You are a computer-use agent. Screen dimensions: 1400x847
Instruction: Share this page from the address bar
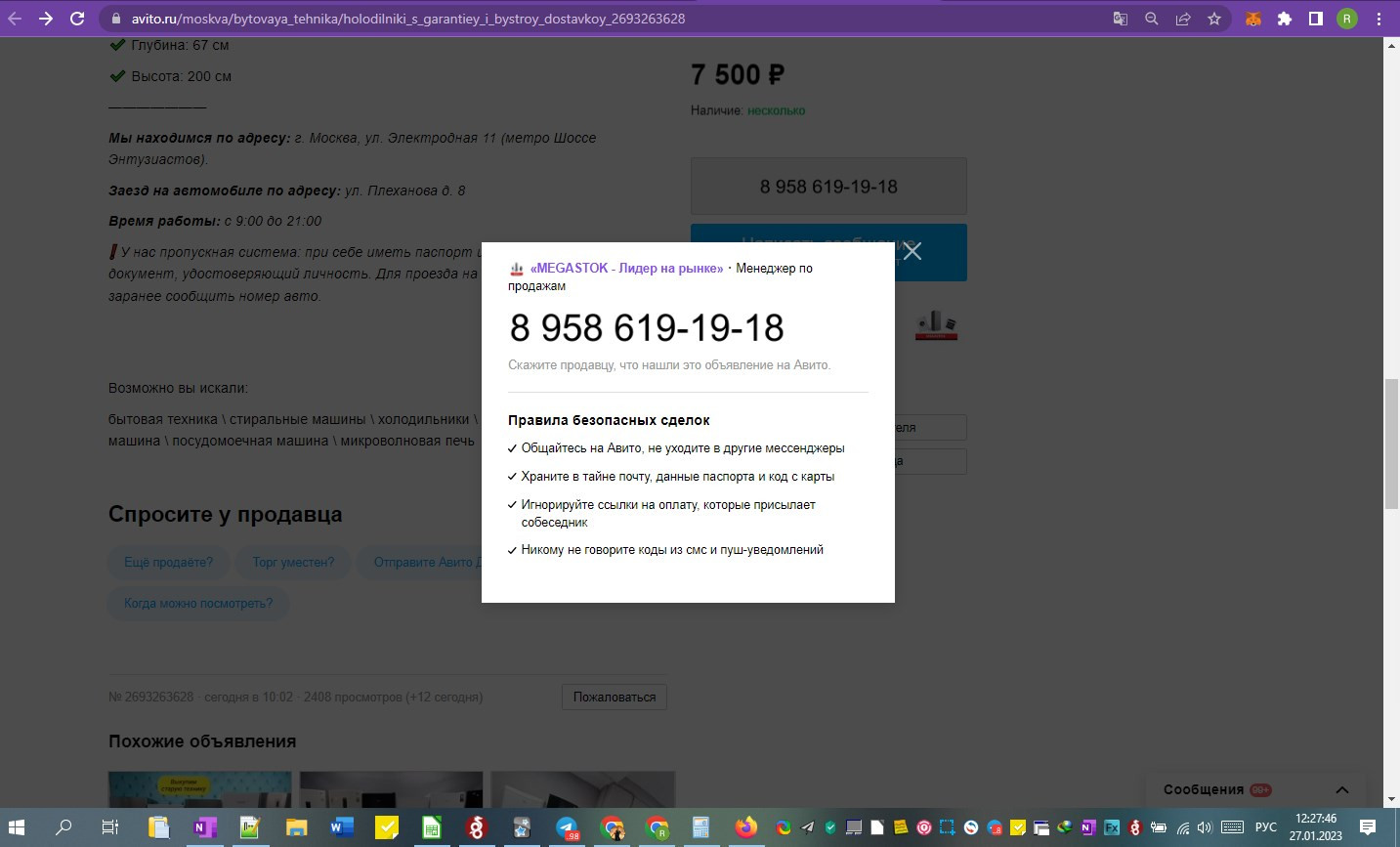tap(1183, 19)
